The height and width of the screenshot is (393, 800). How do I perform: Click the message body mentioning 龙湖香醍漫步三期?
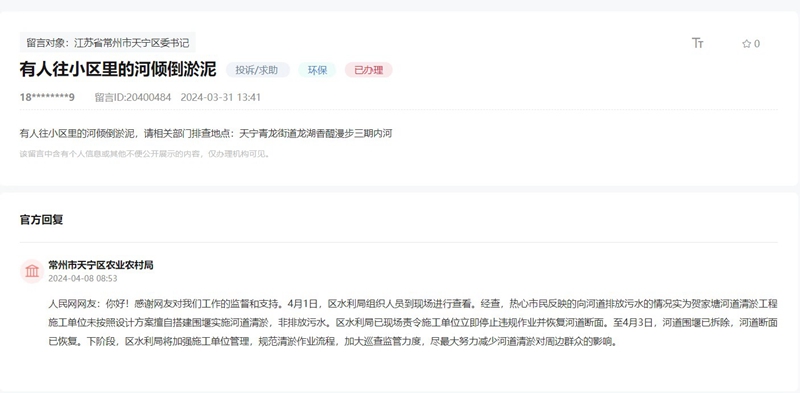206,134
